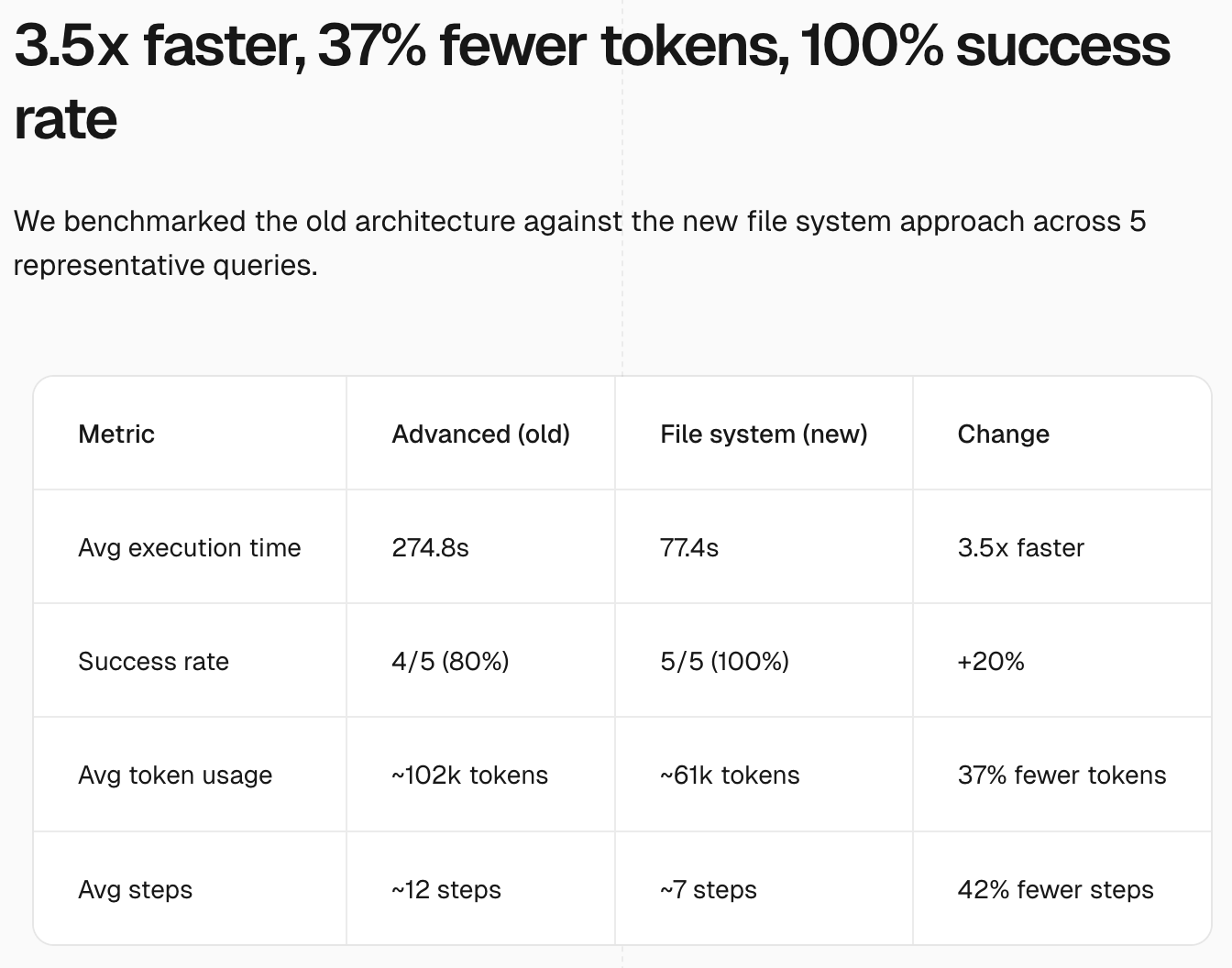Click the "77.4s" table cell
Screen dimensions: 1232x968
688,547
